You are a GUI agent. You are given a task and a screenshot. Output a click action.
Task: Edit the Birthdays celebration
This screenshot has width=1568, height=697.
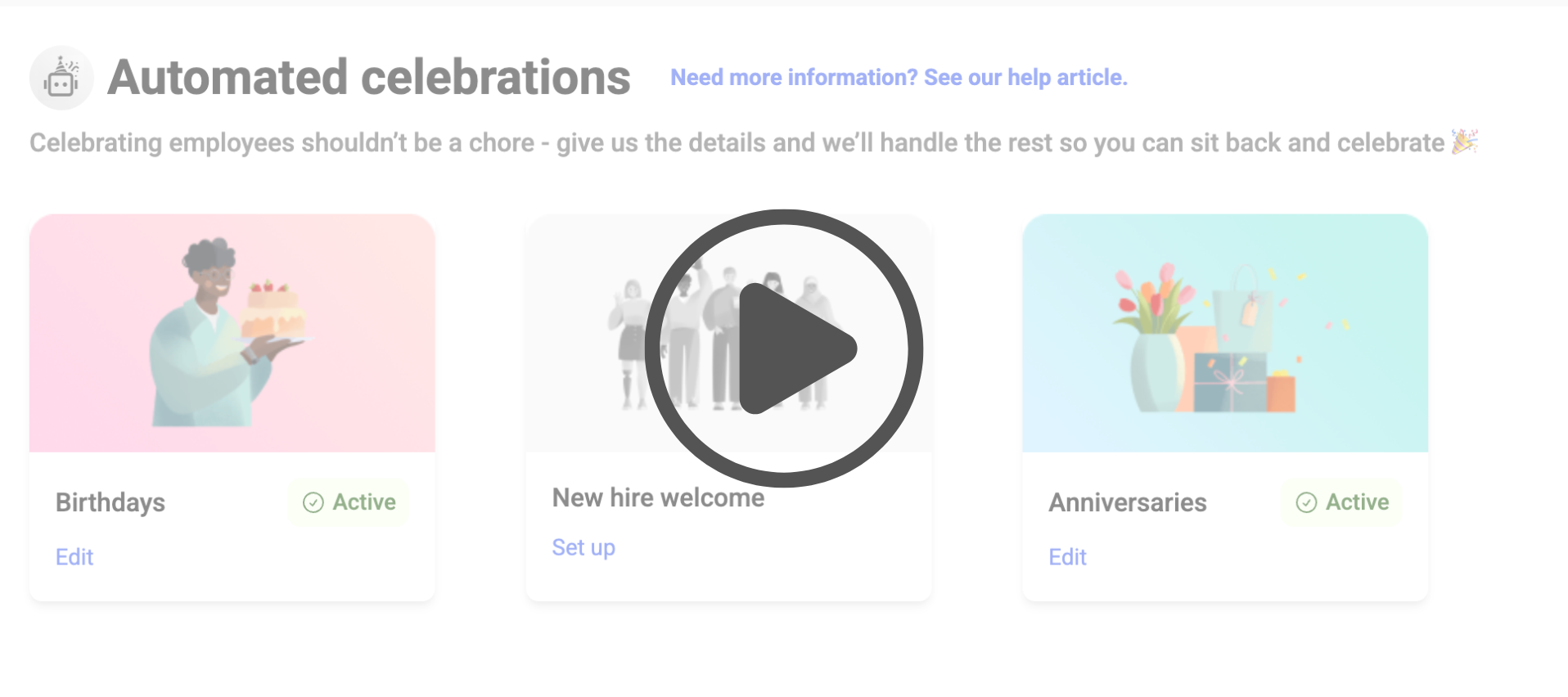pos(74,557)
